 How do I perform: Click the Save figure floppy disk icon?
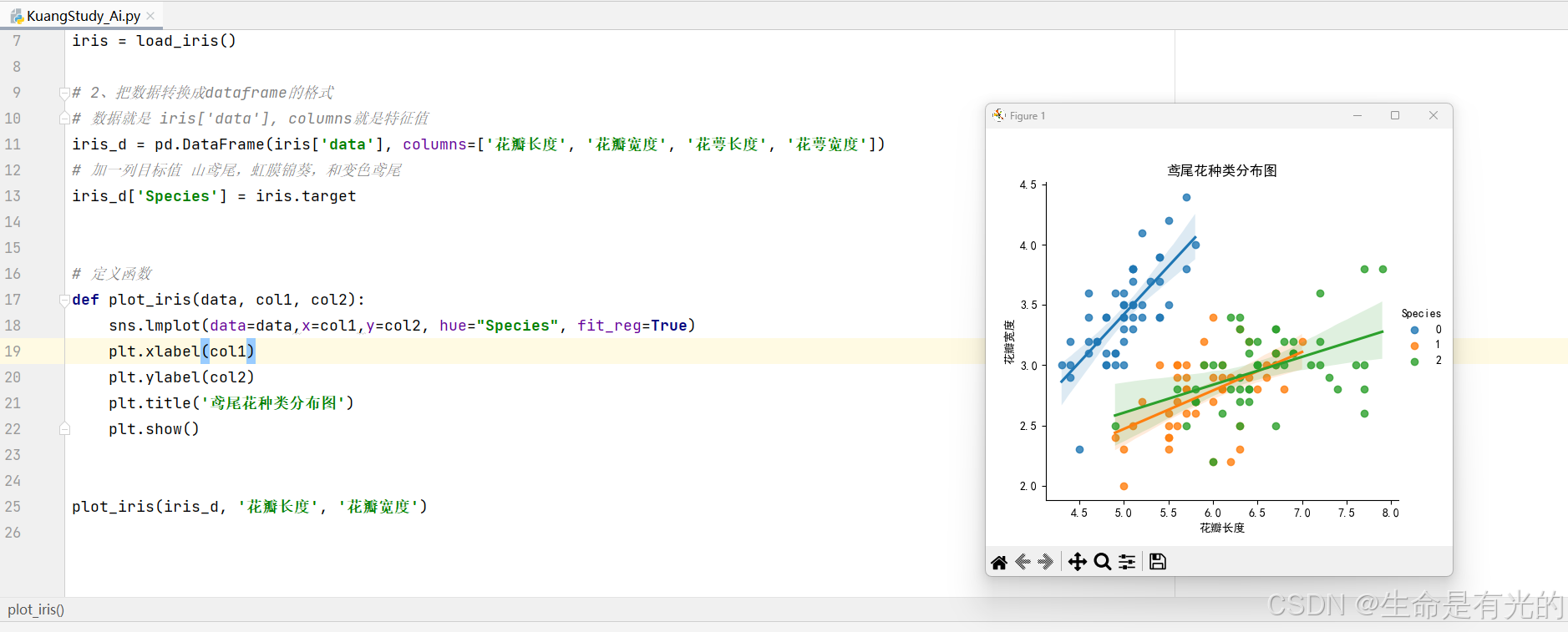[1158, 562]
